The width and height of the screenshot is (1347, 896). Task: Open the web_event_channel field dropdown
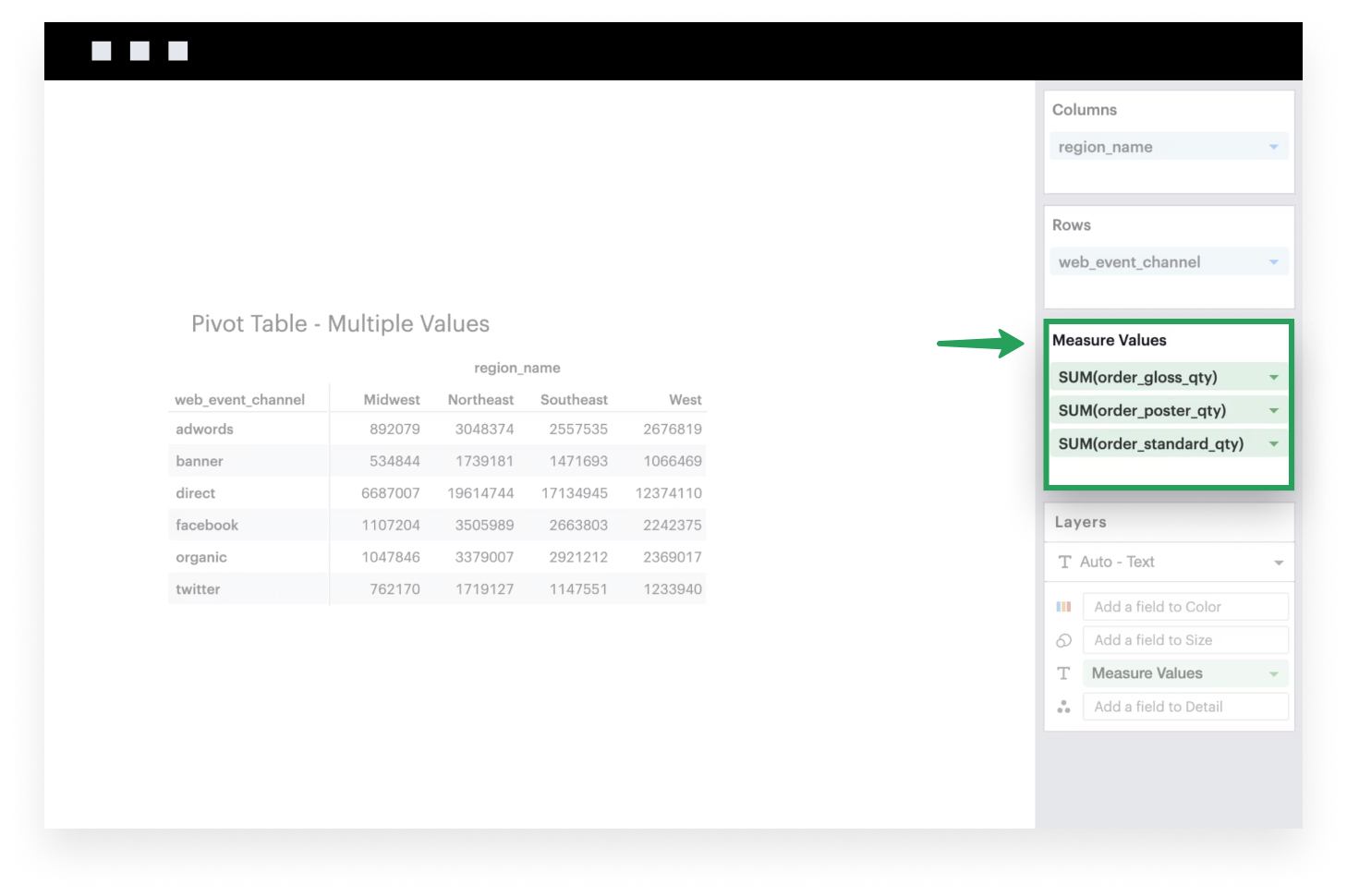[1273, 261]
